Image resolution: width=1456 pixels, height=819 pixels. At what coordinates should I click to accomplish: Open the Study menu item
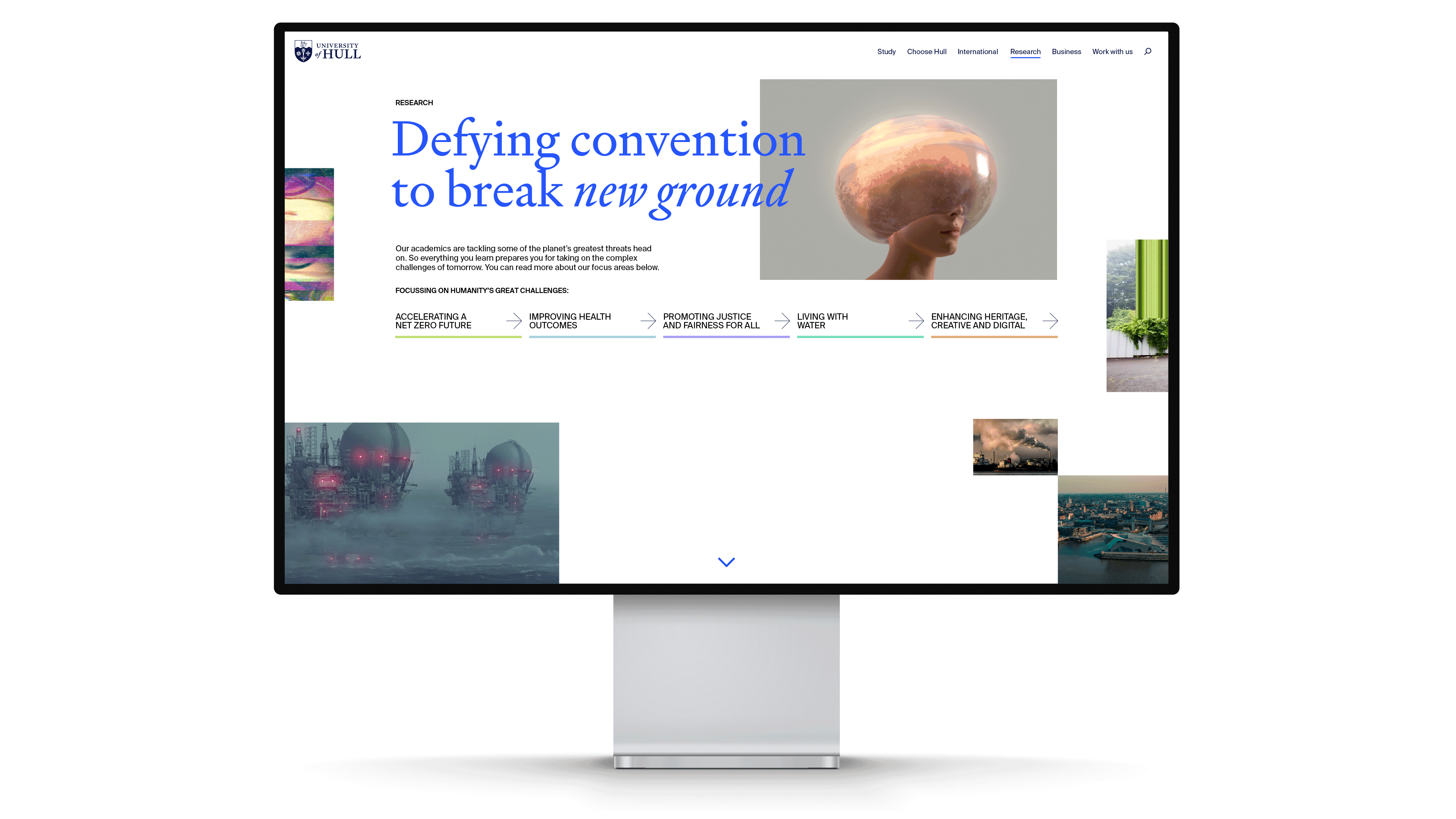(886, 51)
